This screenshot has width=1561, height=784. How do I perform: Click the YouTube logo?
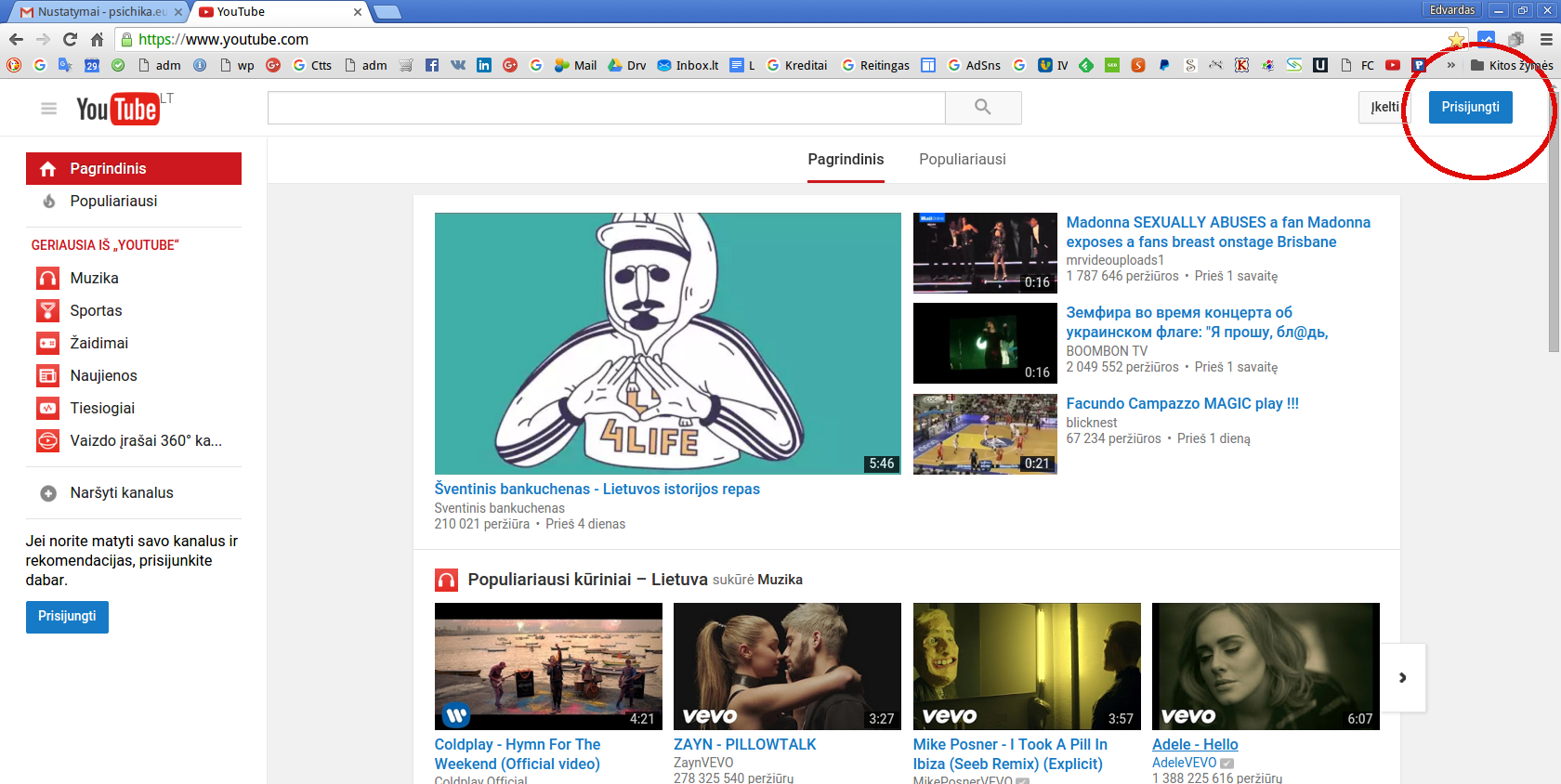pos(118,109)
